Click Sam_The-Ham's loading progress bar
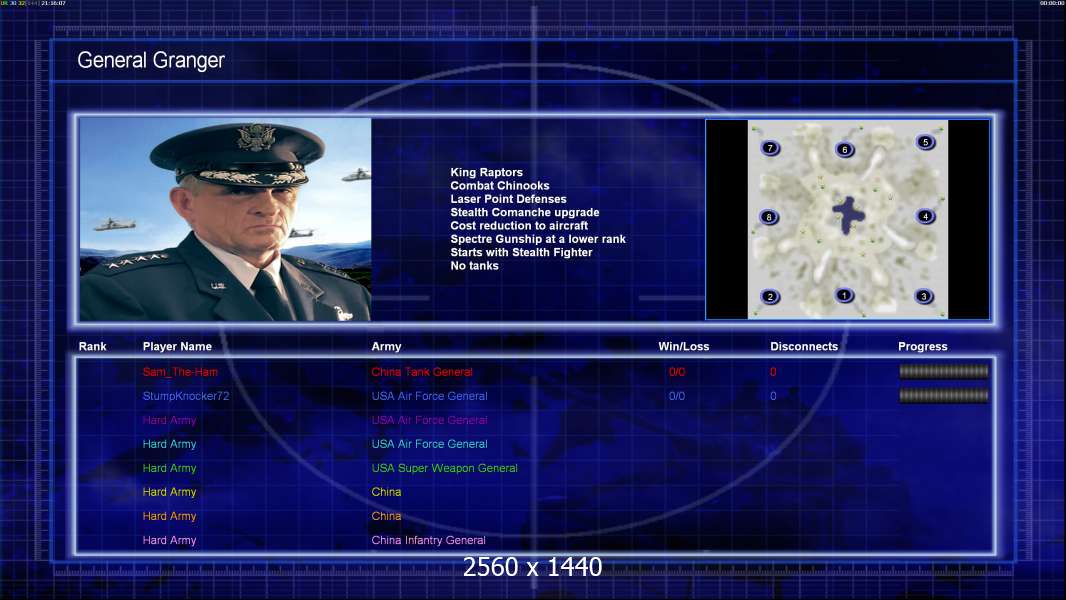Image resolution: width=1066 pixels, height=600 pixels. point(944,371)
